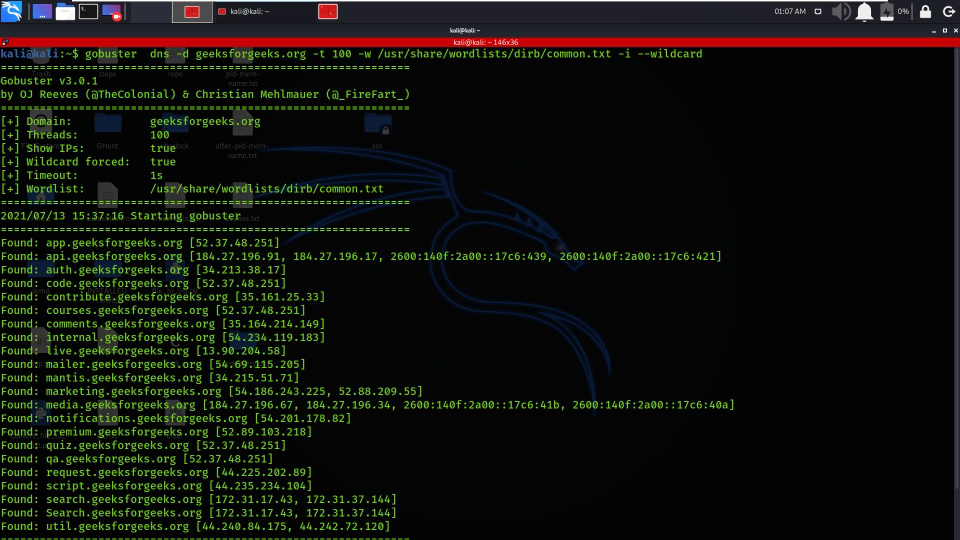Viewport: 960px width, 540px height.
Task: Click IPv6 address 2600:140f:2a00::17c6:40a
Action: click(x=650, y=404)
